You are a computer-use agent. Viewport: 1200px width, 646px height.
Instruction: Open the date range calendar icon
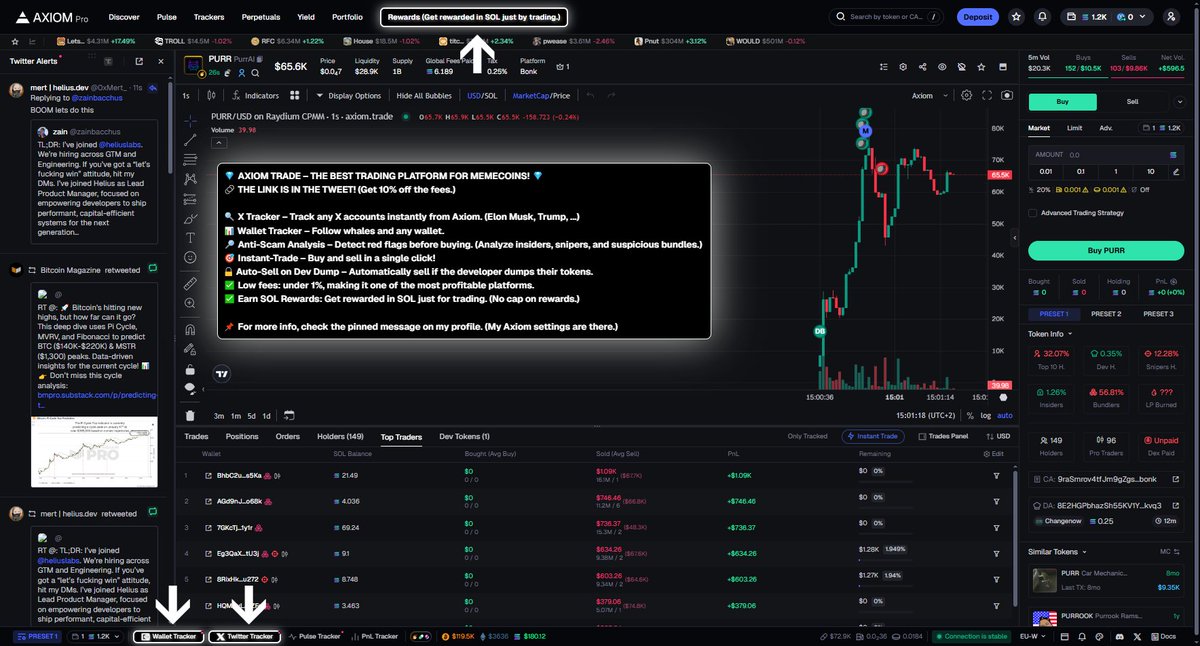tap(289, 415)
